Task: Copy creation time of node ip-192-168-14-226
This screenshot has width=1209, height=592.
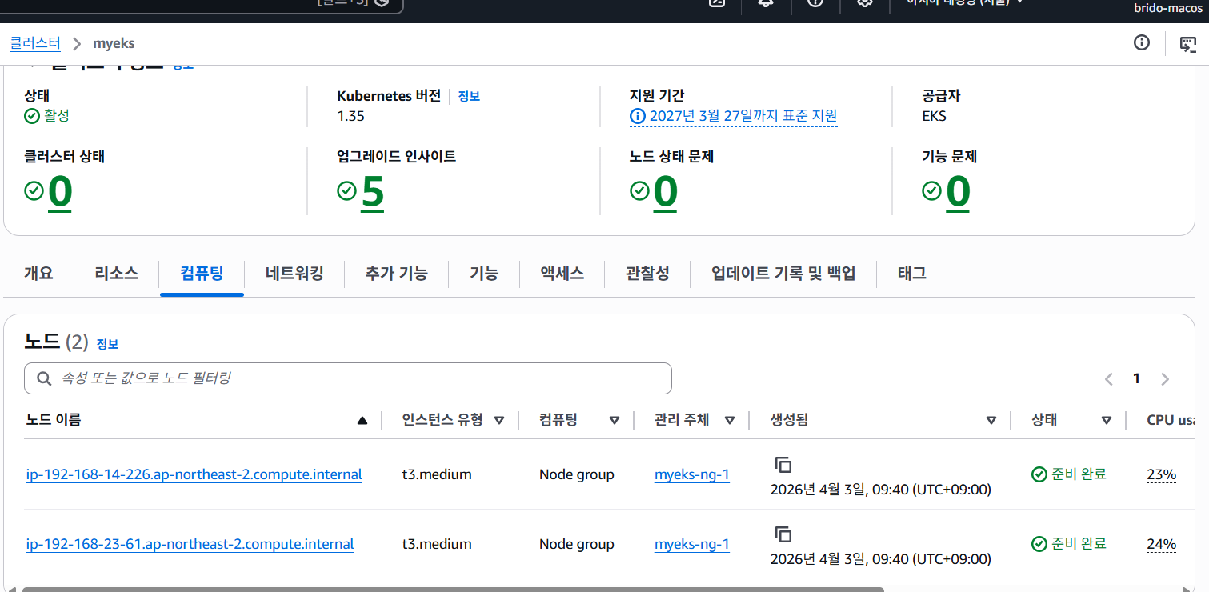Action: pyautogui.click(x=783, y=465)
